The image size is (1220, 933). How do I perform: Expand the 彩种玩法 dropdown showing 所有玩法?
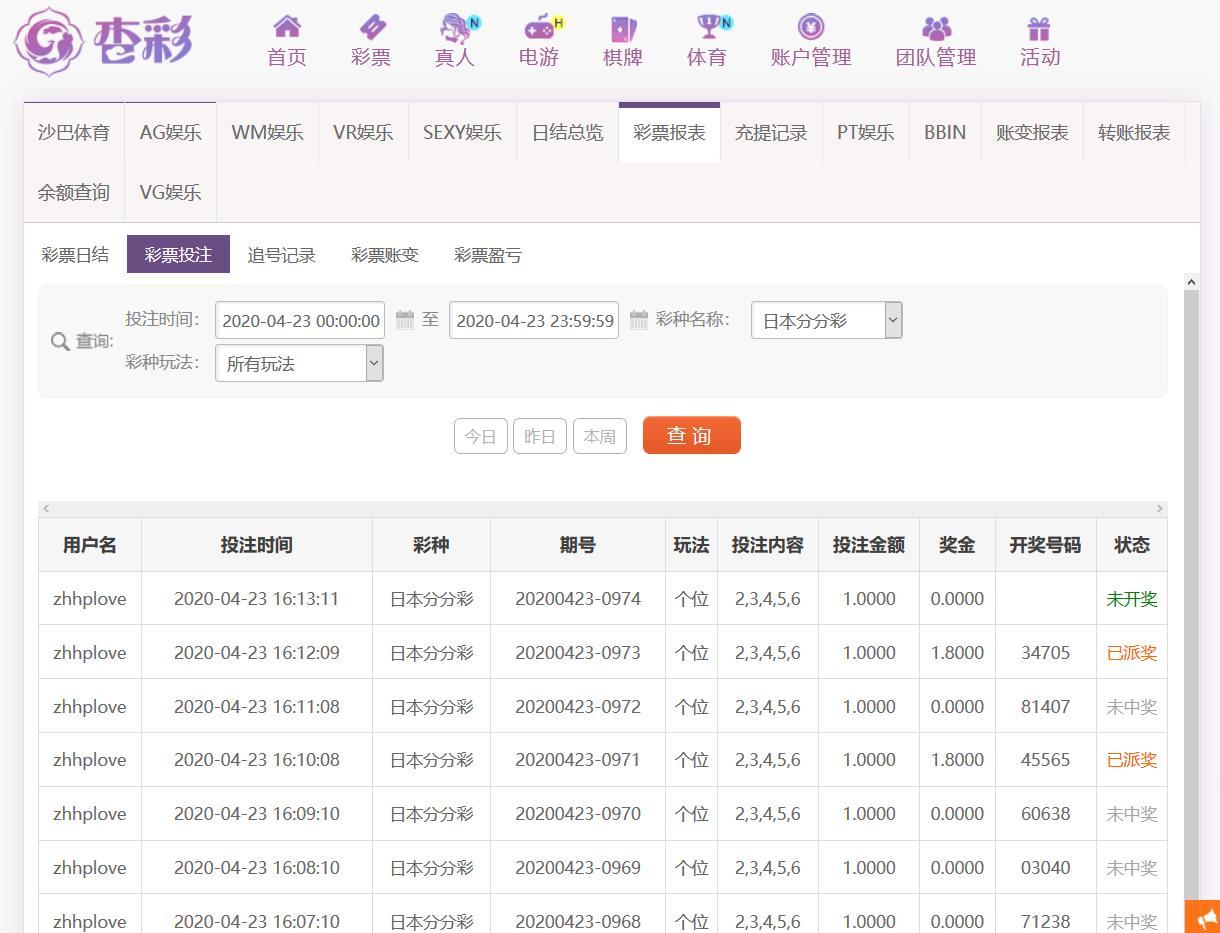pos(298,363)
